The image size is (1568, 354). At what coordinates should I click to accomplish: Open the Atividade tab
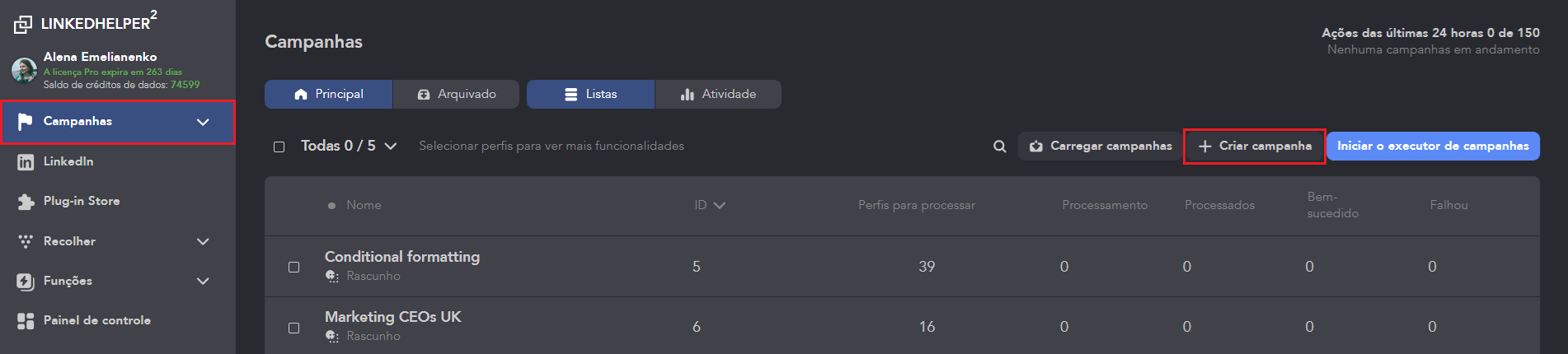click(718, 94)
